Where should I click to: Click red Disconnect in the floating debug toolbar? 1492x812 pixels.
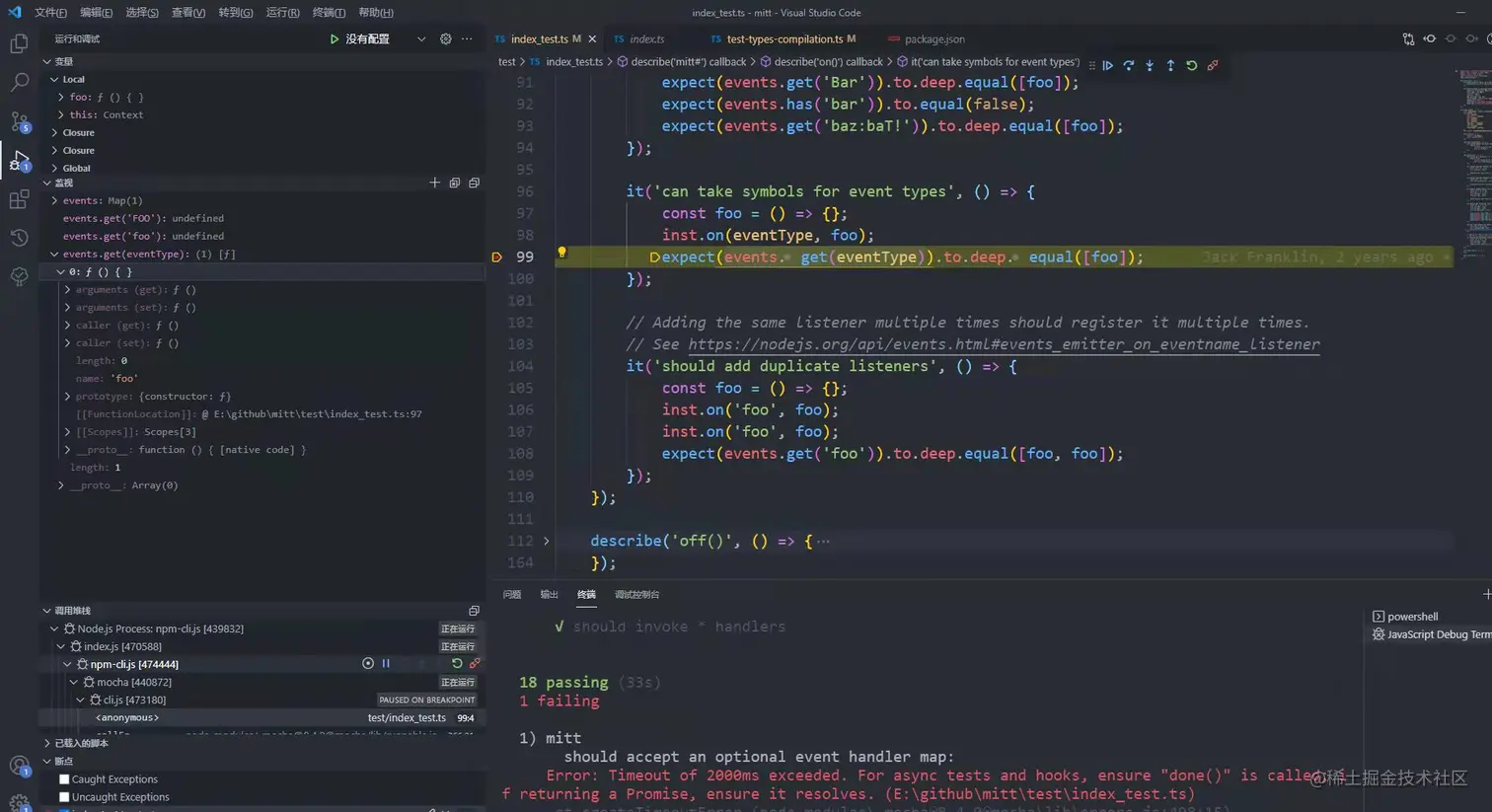click(x=1213, y=65)
